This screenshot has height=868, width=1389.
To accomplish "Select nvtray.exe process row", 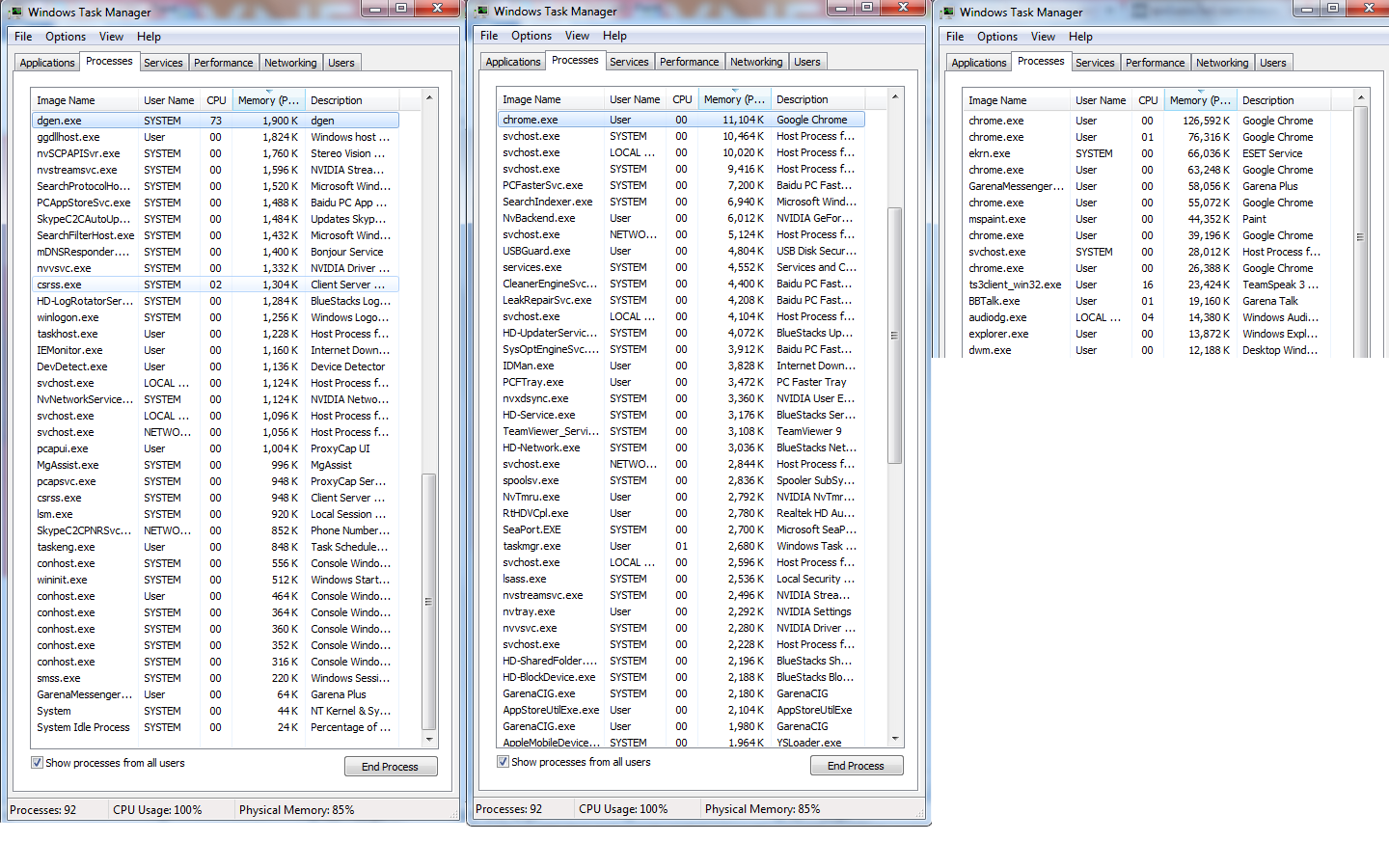I will click(x=681, y=611).
